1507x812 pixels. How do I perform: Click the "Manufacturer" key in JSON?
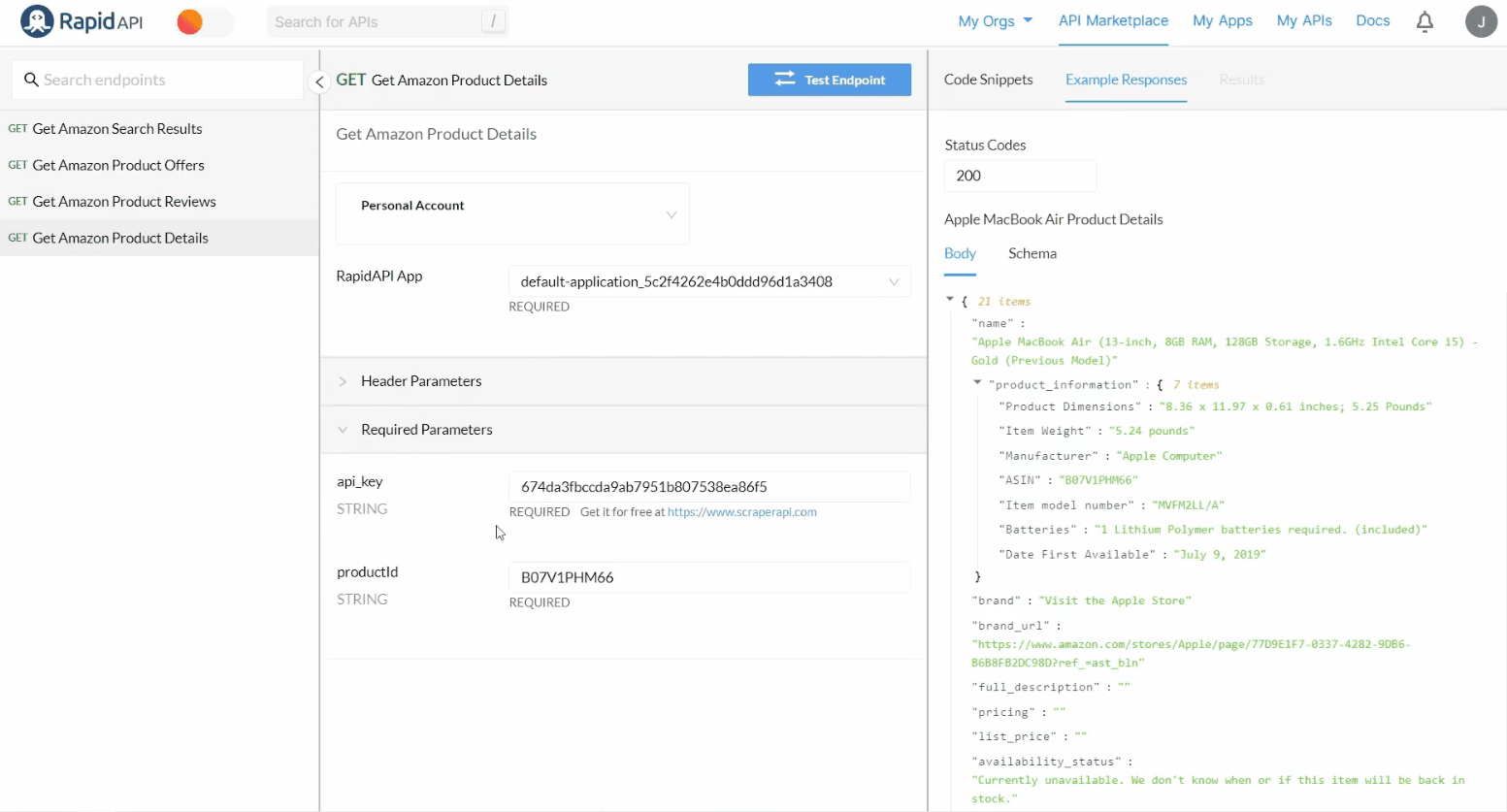point(1048,455)
